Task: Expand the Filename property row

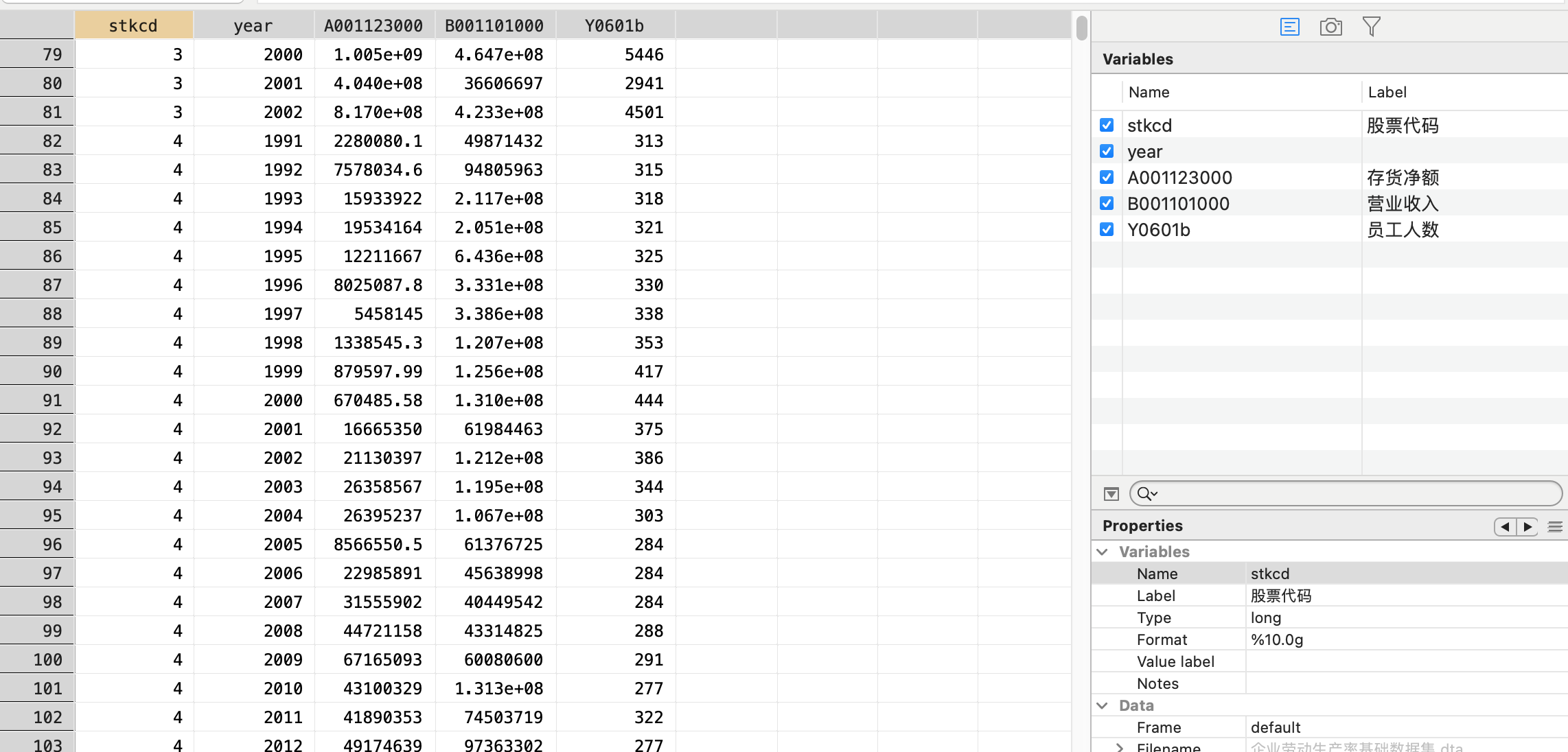Action: (x=1120, y=747)
